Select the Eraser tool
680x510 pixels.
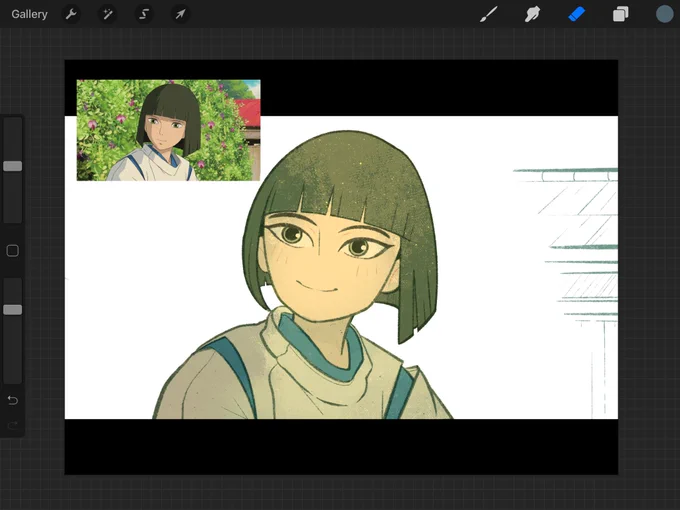coord(576,14)
